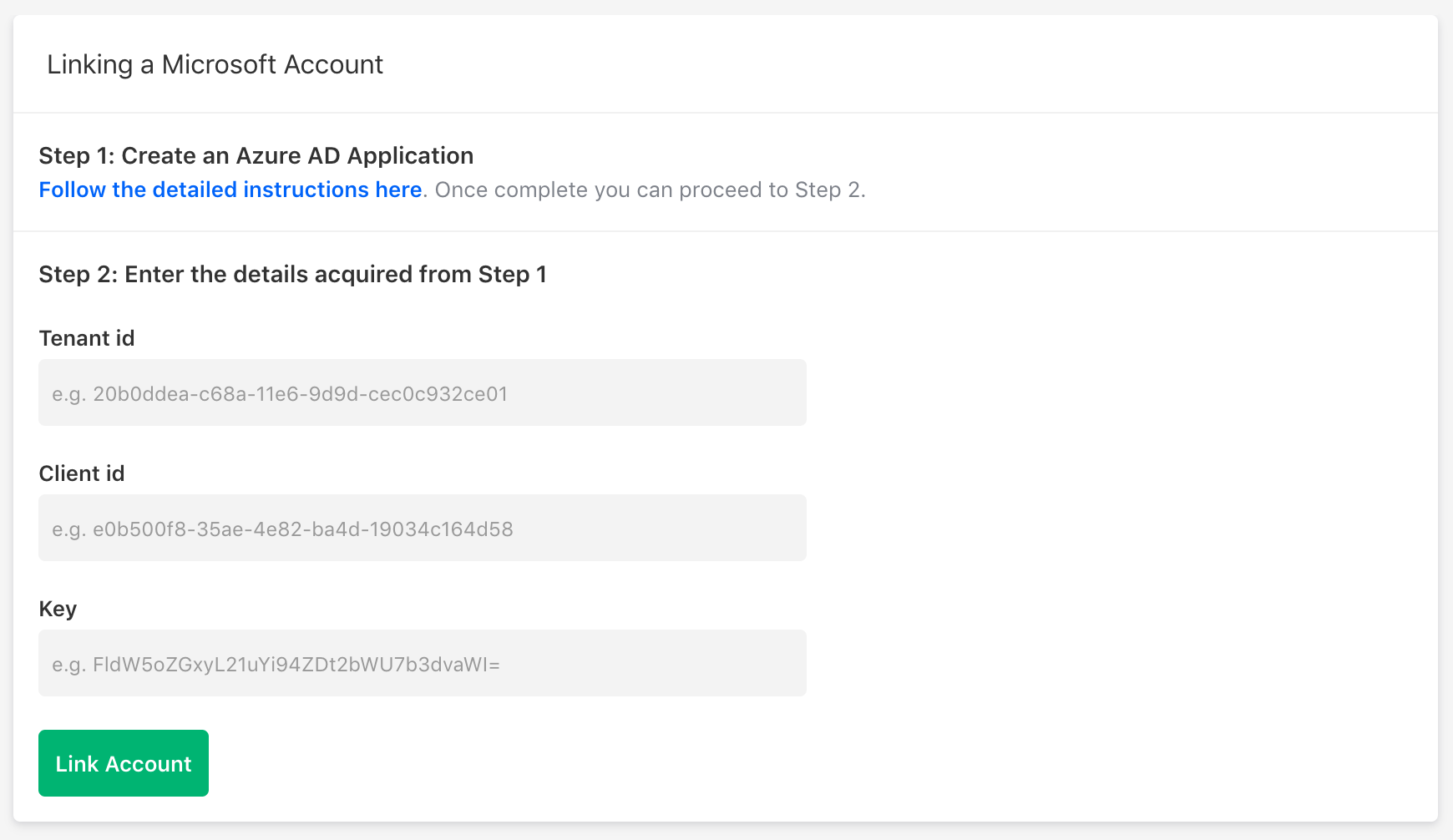This screenshot has width=1453, height=840.
Task: Click the Step 1 heading text
Action: tap(256, 155)
